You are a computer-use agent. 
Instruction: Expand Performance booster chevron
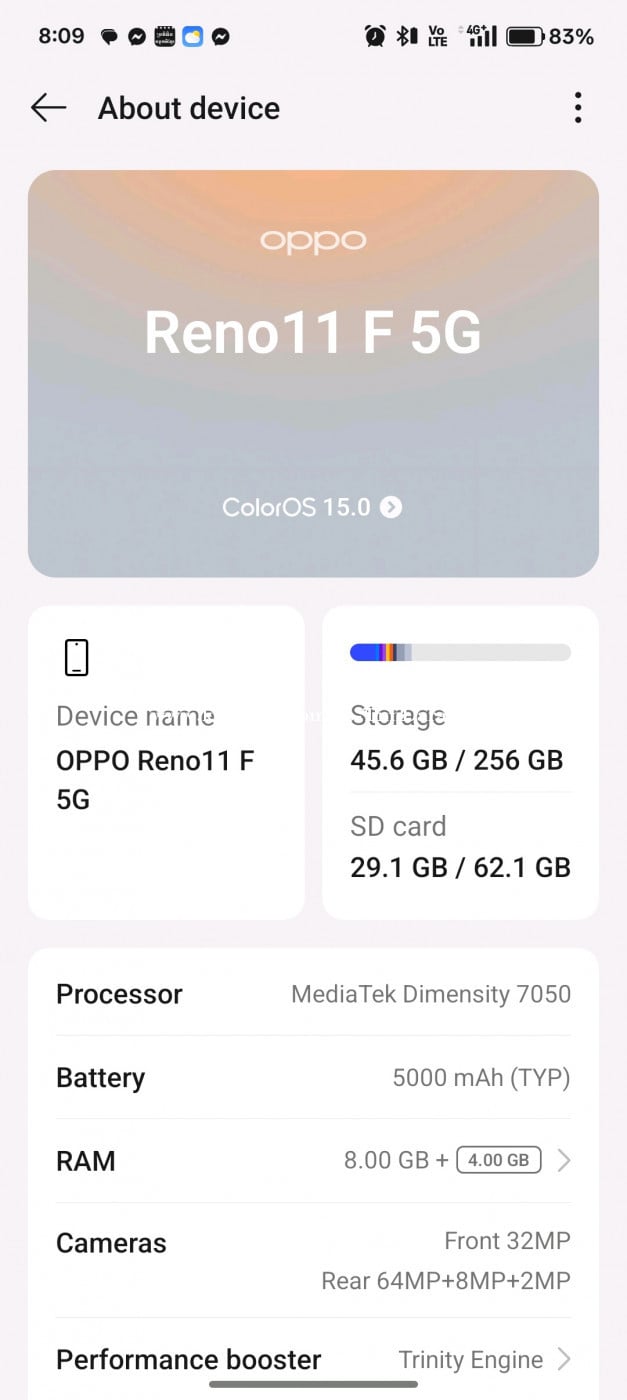click(564, 1359)
